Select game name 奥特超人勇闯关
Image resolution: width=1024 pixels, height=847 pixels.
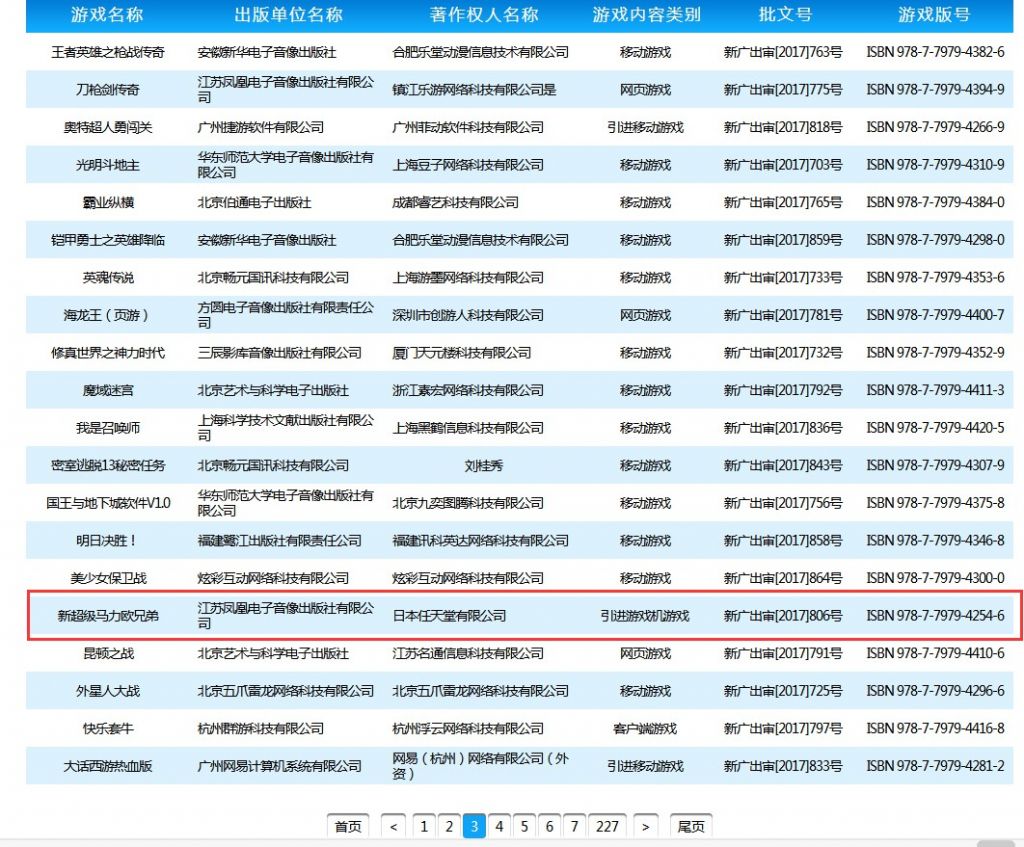[108, 127]
